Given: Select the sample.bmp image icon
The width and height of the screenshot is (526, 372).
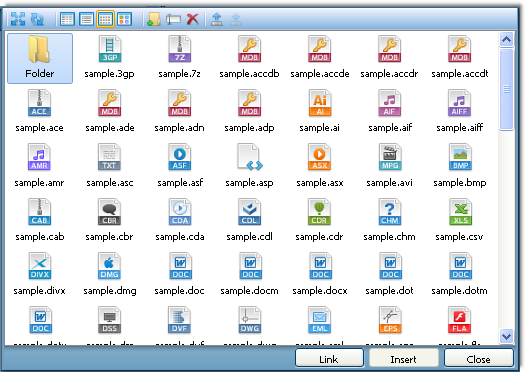Looking at the screenshot, I should 460,157.
